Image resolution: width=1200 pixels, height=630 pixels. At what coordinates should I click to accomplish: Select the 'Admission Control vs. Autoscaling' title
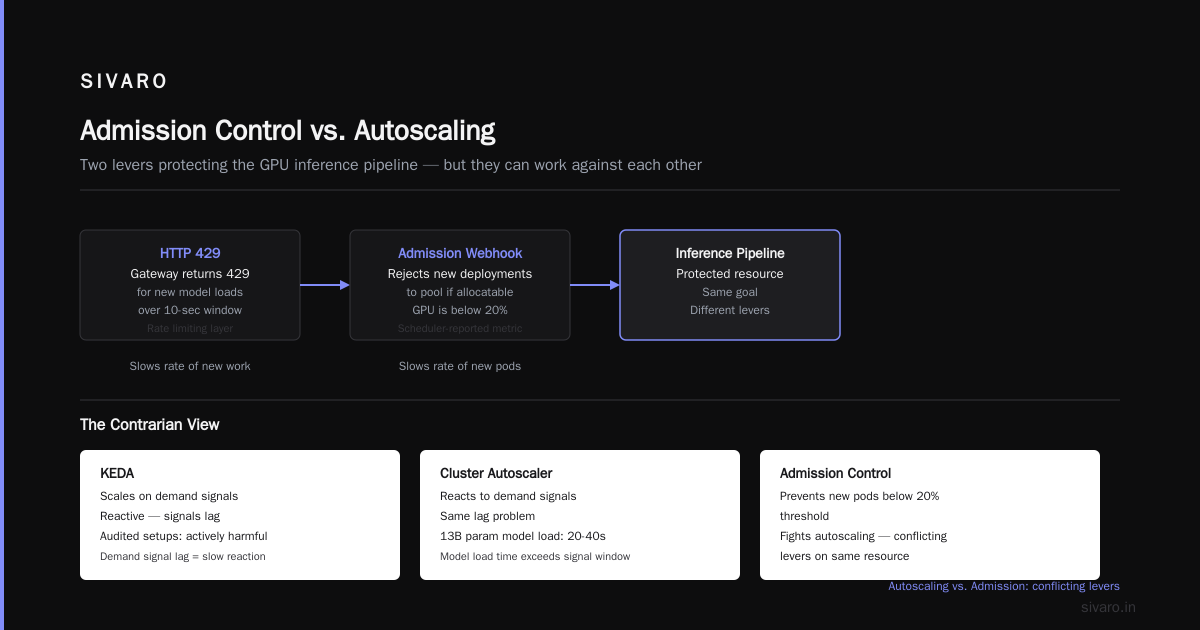(288, 130)
